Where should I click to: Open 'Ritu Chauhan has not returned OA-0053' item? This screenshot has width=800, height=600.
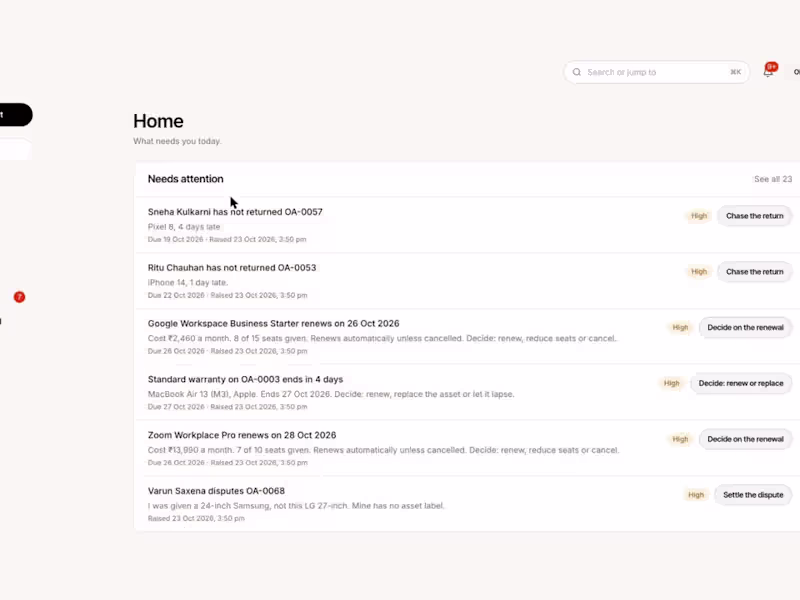pos(232,267)
